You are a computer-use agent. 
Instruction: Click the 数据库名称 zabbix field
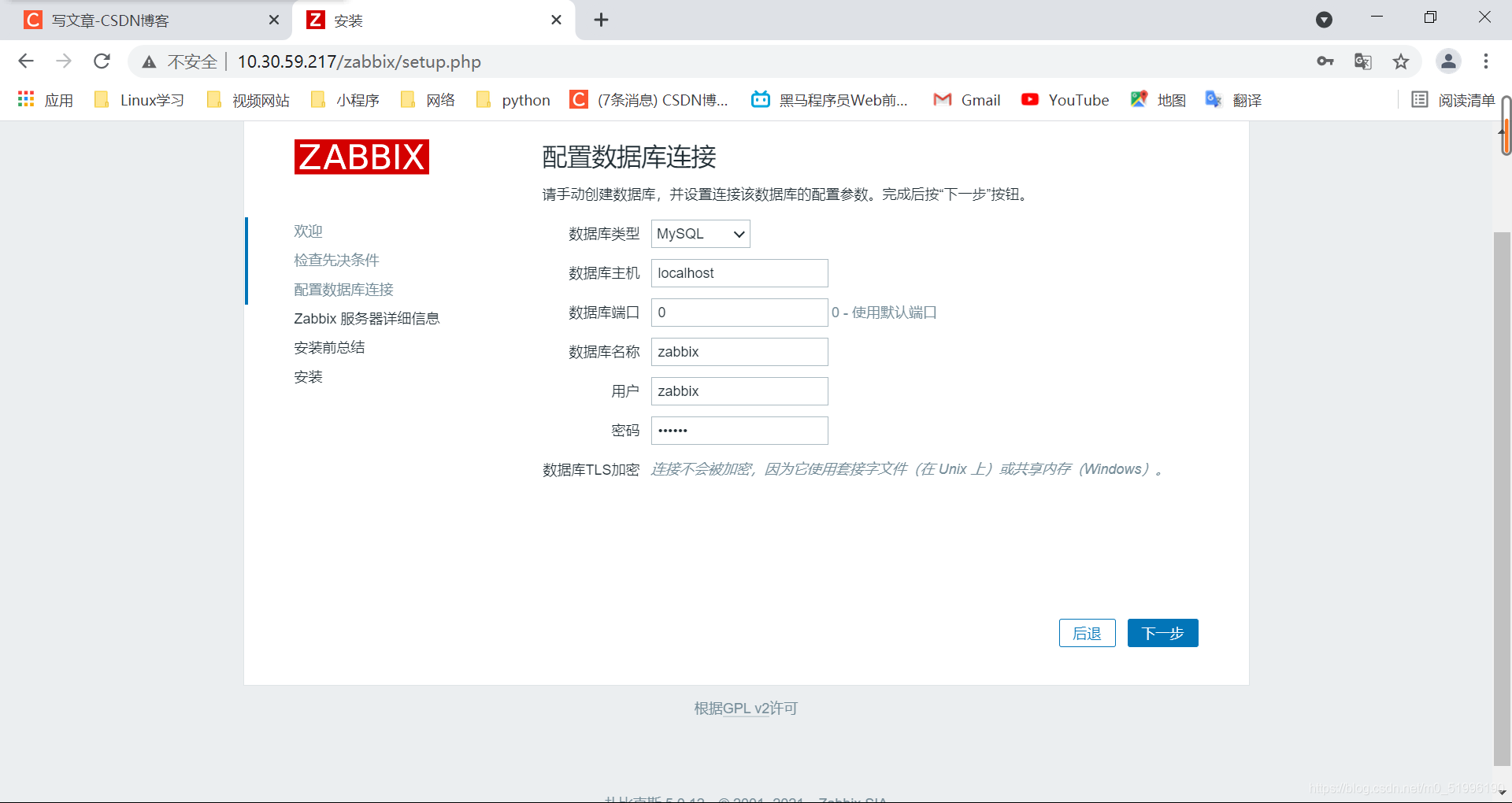(x=739, y=352)
